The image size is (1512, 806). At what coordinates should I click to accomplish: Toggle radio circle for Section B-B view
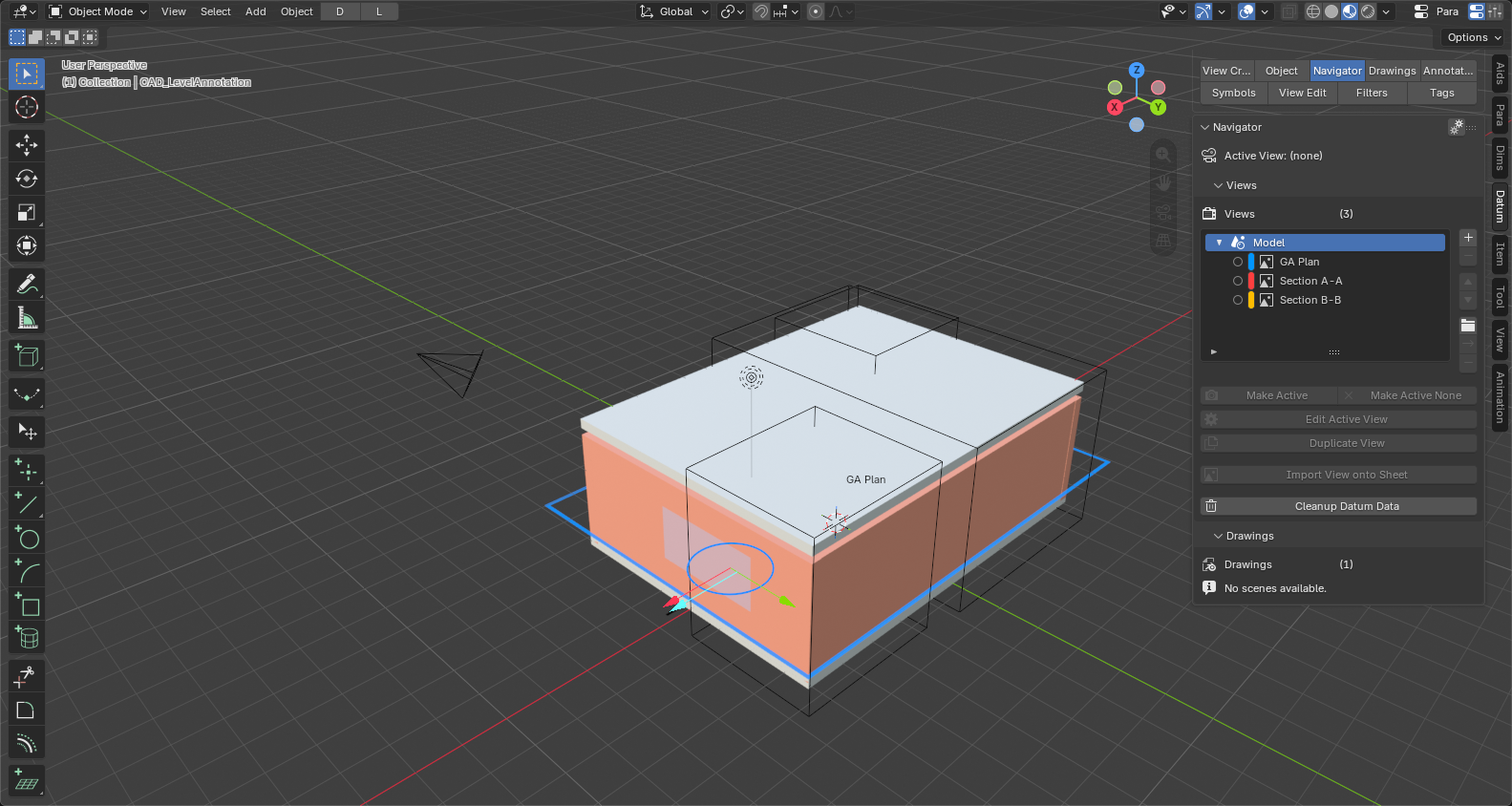(1238, 300)
